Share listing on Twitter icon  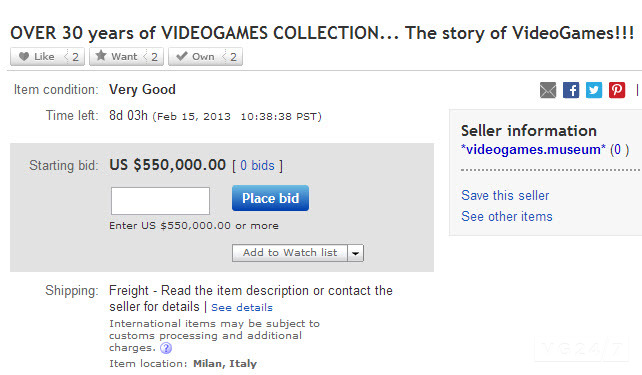coord(594,90)
